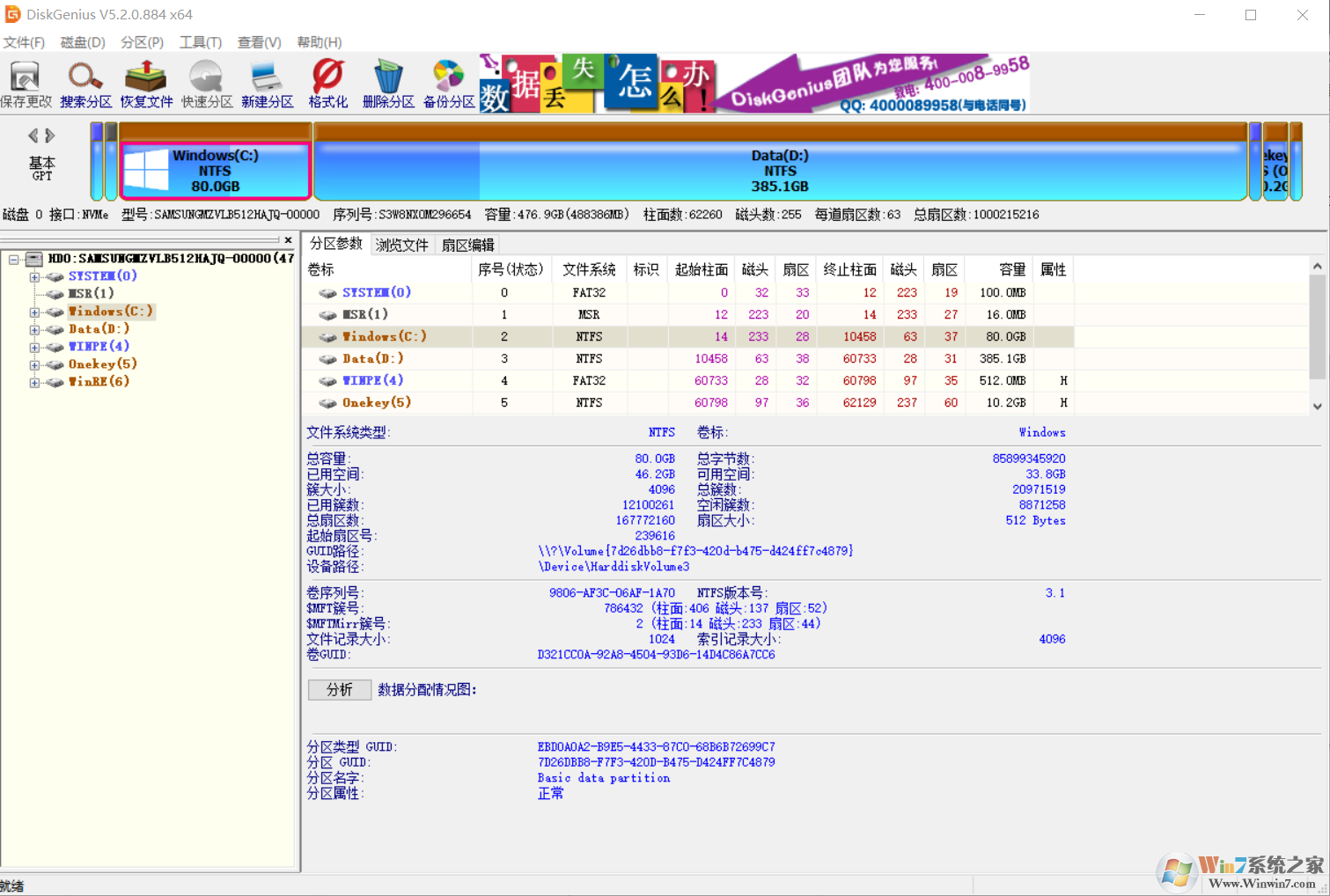
Task: Collapse the HD0 SAMSUNG disk tree node
Action: click(x=13, y=259)
